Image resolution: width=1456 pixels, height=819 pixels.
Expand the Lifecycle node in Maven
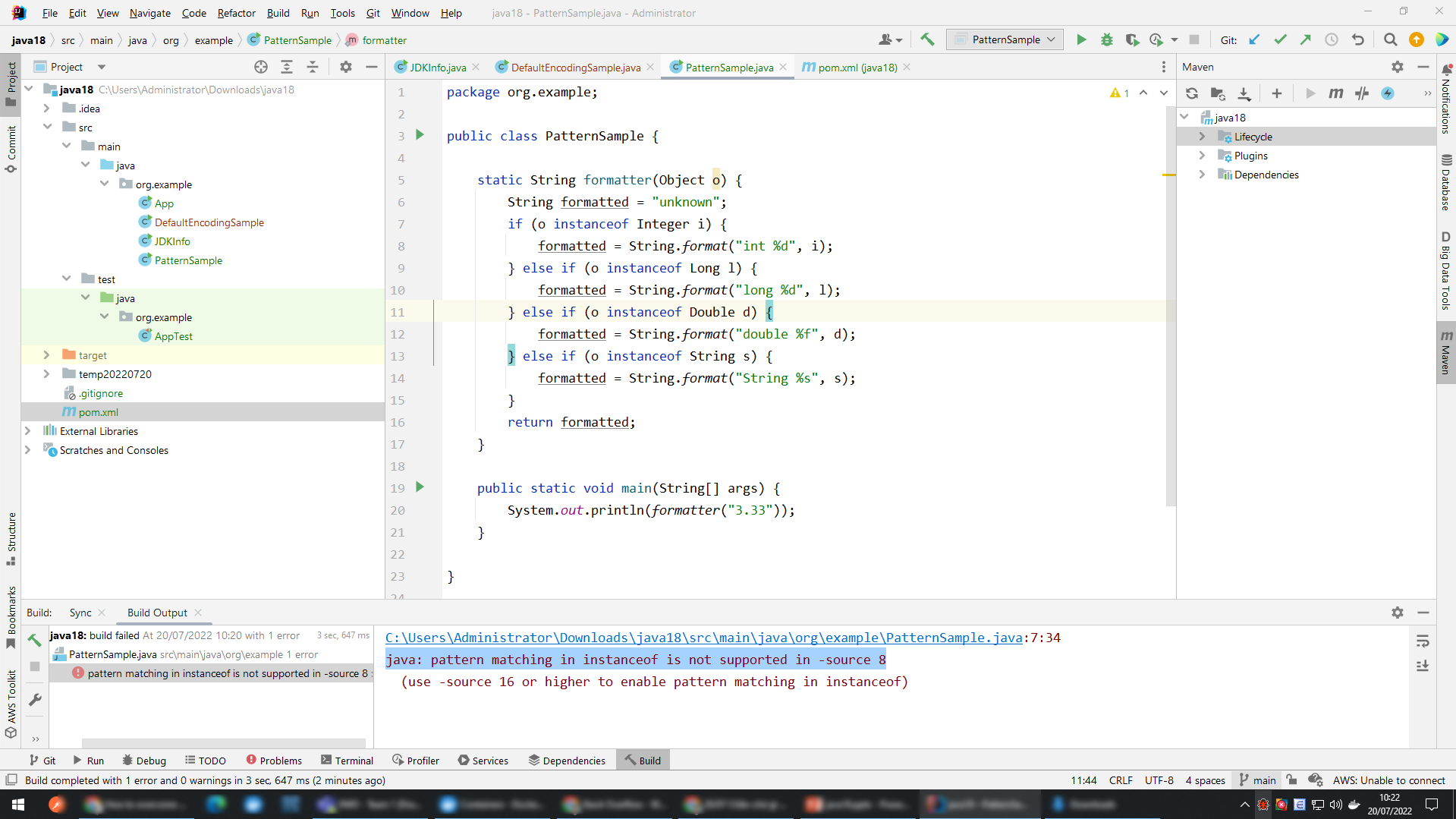pyautogui.click(x=1202, y=137)
